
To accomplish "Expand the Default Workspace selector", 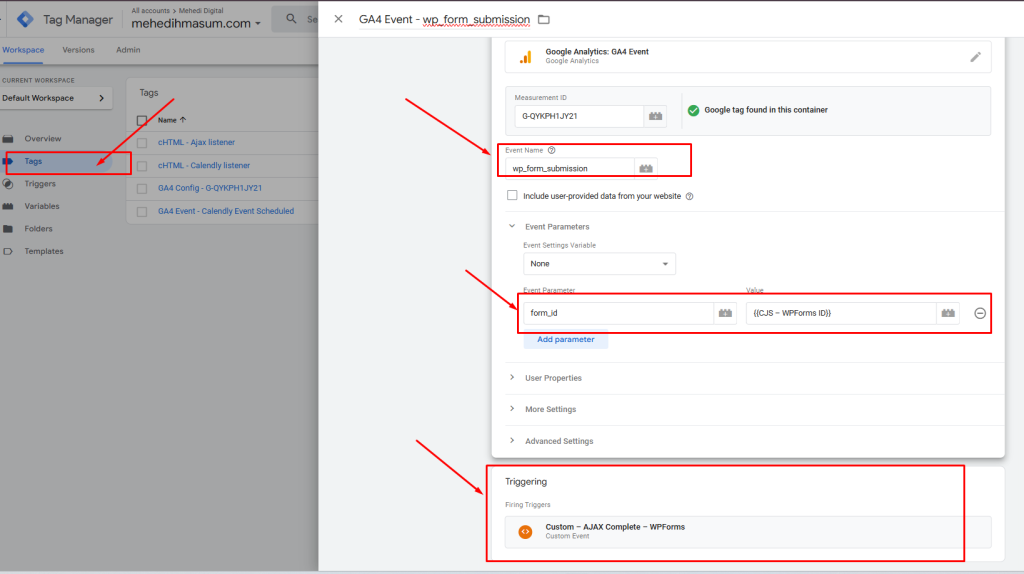I will pos(56,98).
